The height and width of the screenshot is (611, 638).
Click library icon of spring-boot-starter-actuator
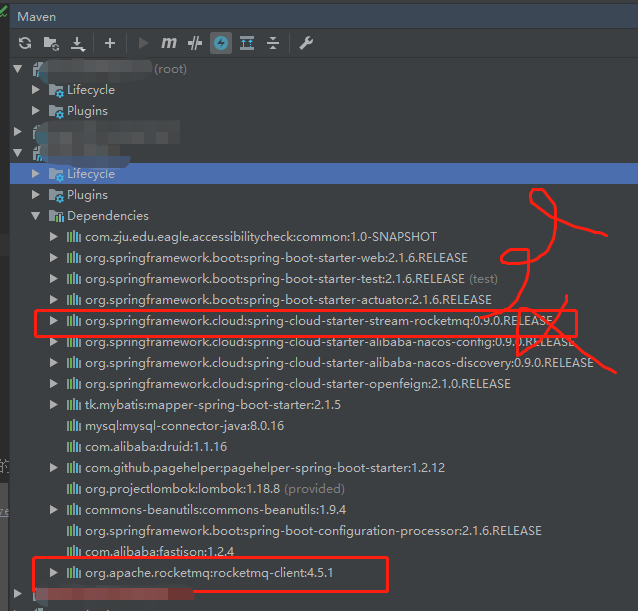(x=74, y=300)
